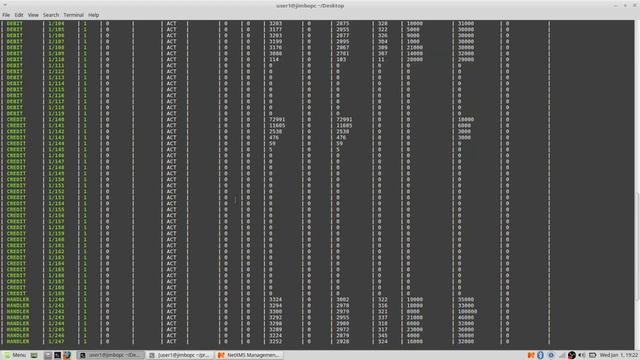Screen dimensions: 640x360
Task: Click the DEBIT row ID 1/104
Action: click(x=56, y=23)
